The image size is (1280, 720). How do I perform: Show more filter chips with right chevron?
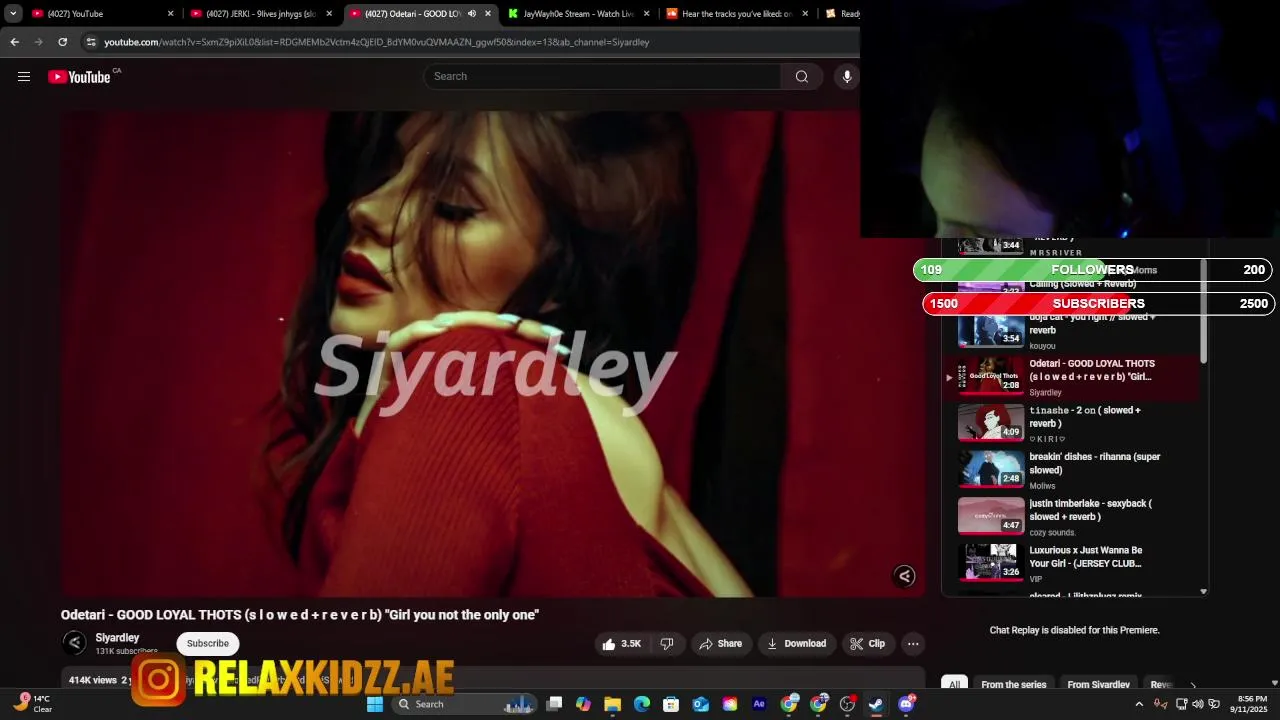(1192, 685)
